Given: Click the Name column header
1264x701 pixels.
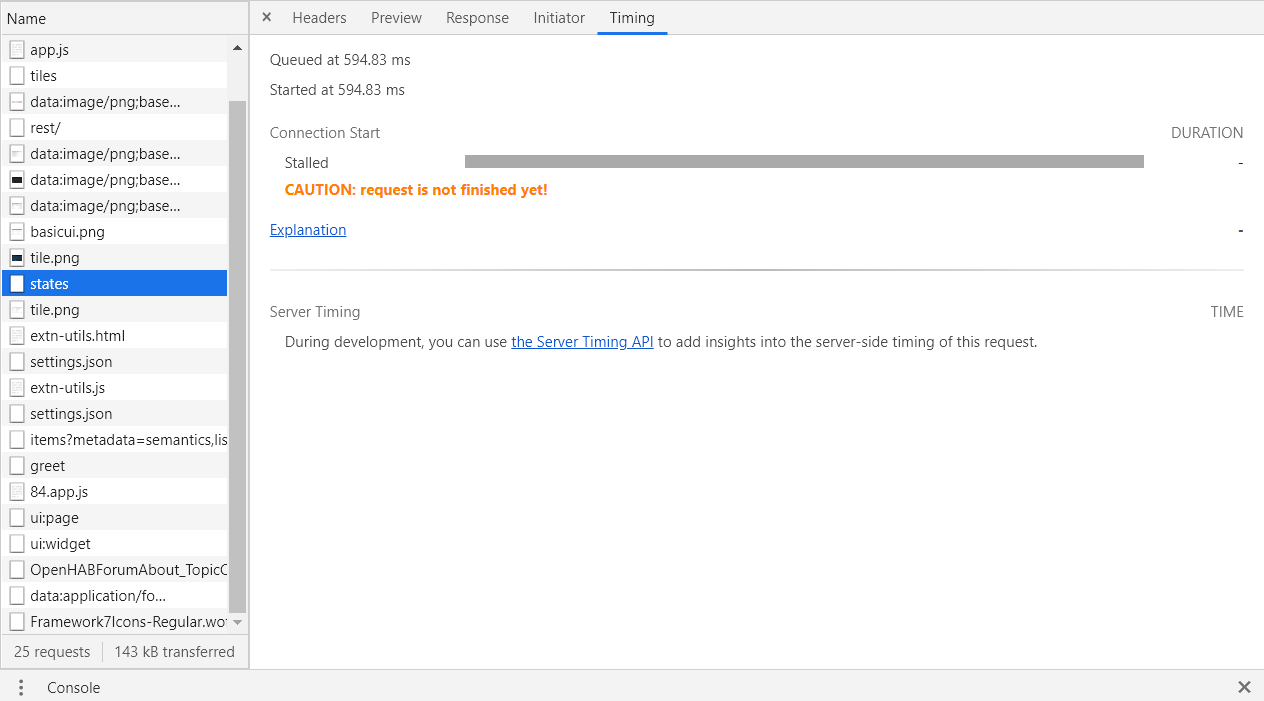Looking at the screenshot, I should [26, 19].
